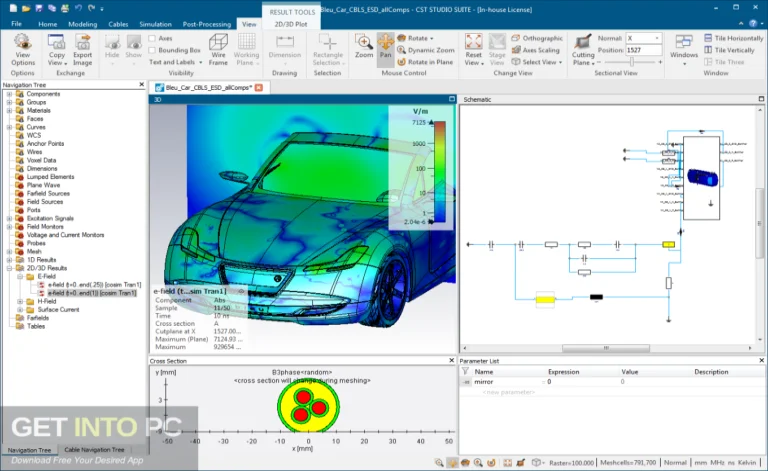Viewport: 768px width, 471px height.
Task: Click the zoom icon in status bar
Action: coord(439,462)
